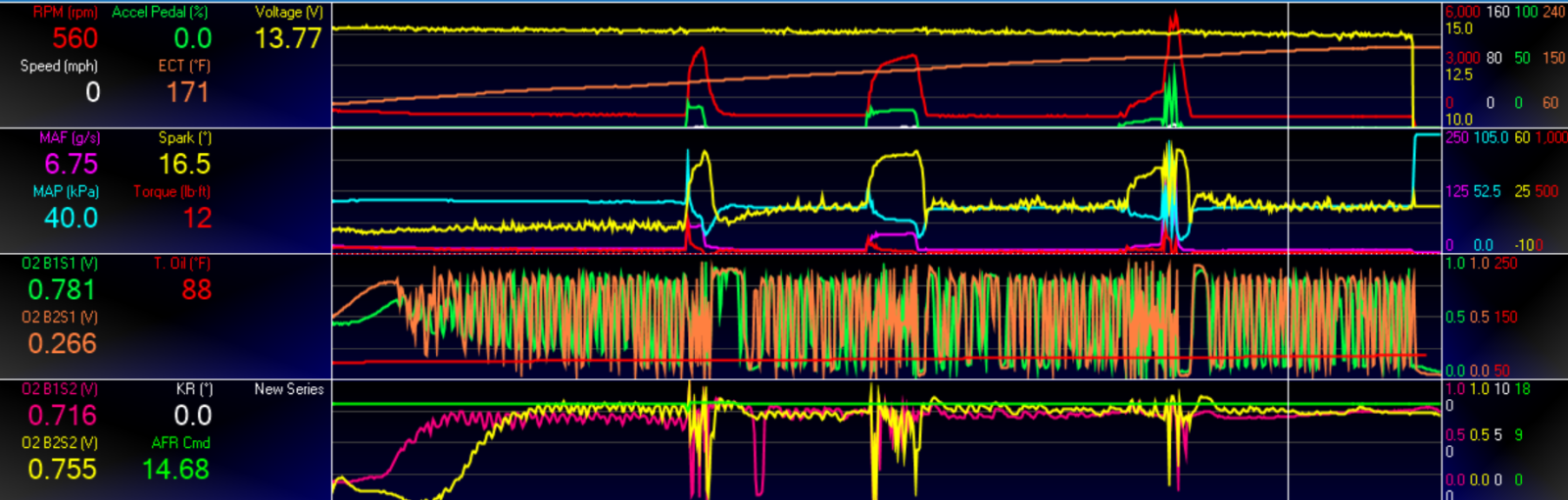Select the Accel Pedal (%) label
Screen dimensions: 1568x500
[160, 13]
